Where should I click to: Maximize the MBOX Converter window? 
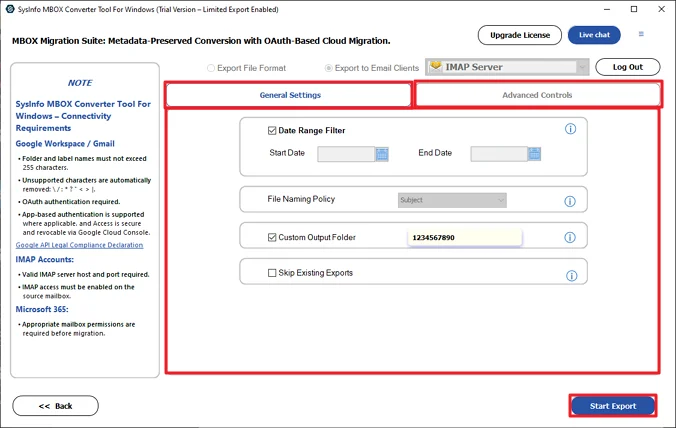click(634, 9)
